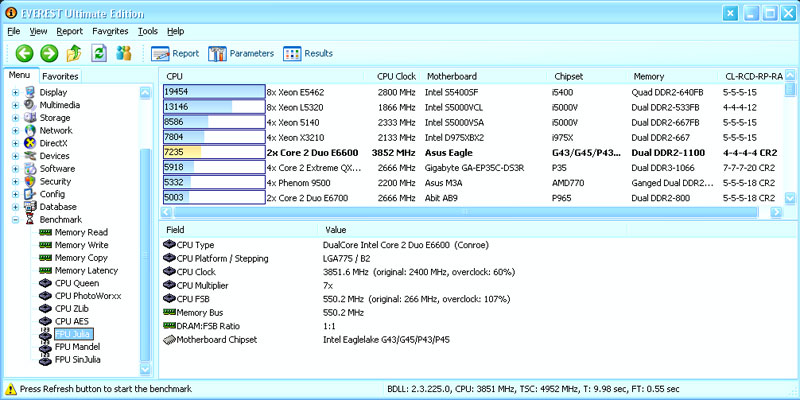Open the Favorites menu
The height and width of the screenshot is (400, 800).
tap(110, 31)
